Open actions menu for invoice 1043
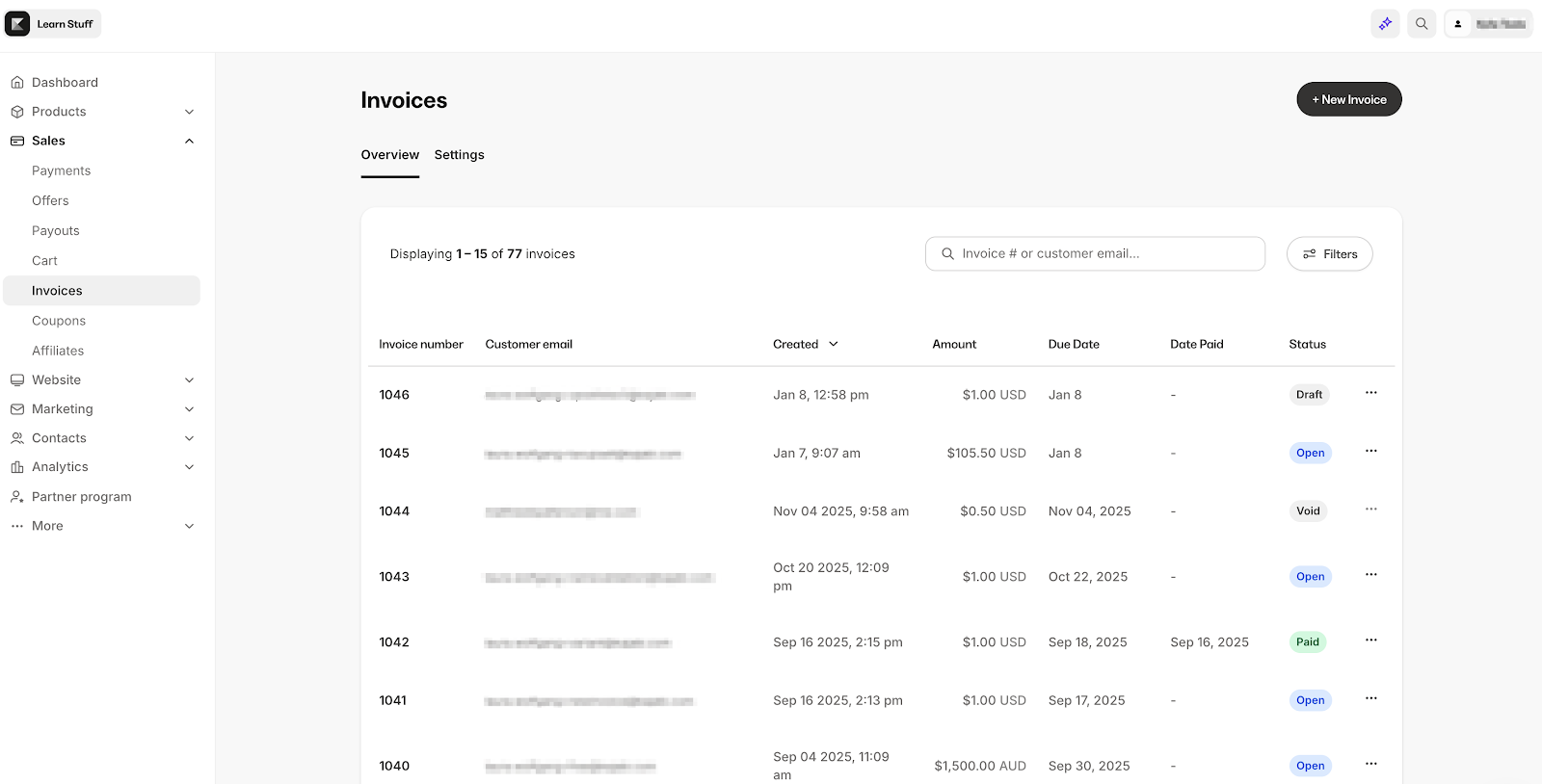Viewport: 1542px width, 784px height. tap(1370, 574)
